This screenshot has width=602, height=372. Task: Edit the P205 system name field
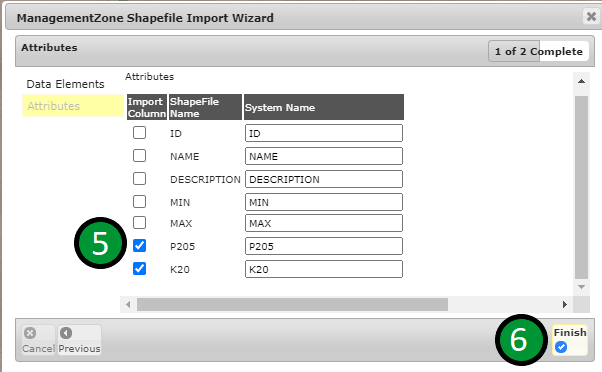click(x=324, y=246)
